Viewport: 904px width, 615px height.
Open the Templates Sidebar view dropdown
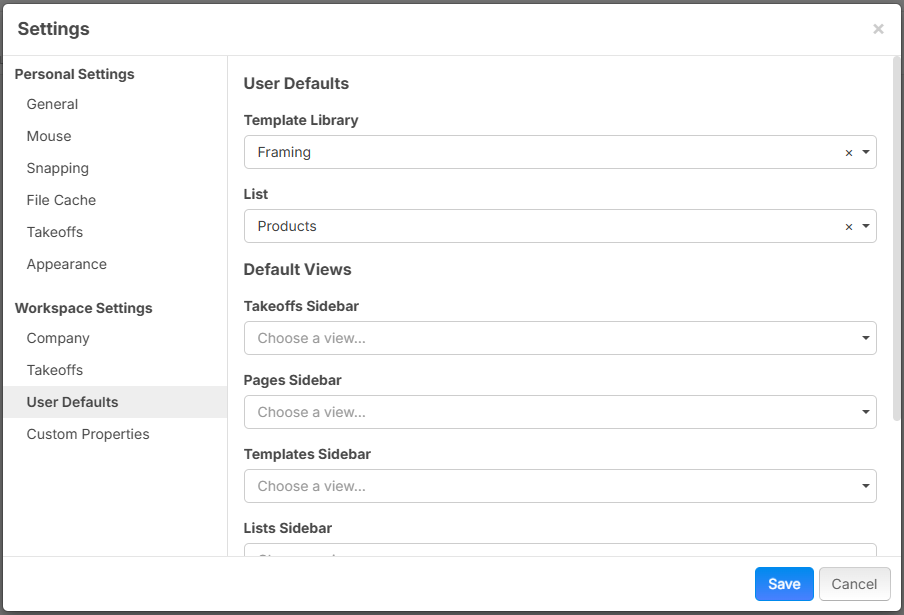tap(560, 486)
